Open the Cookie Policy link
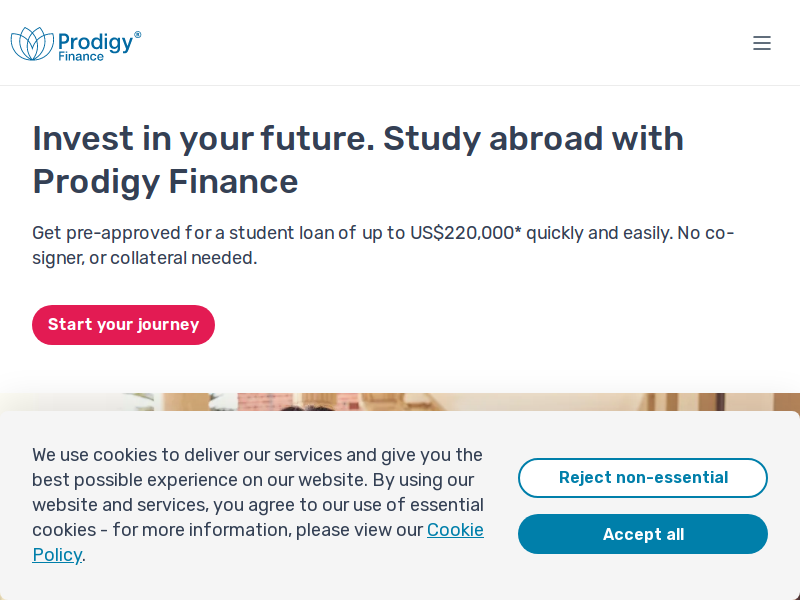Screen dimensions: 800x600 point(455,530)
